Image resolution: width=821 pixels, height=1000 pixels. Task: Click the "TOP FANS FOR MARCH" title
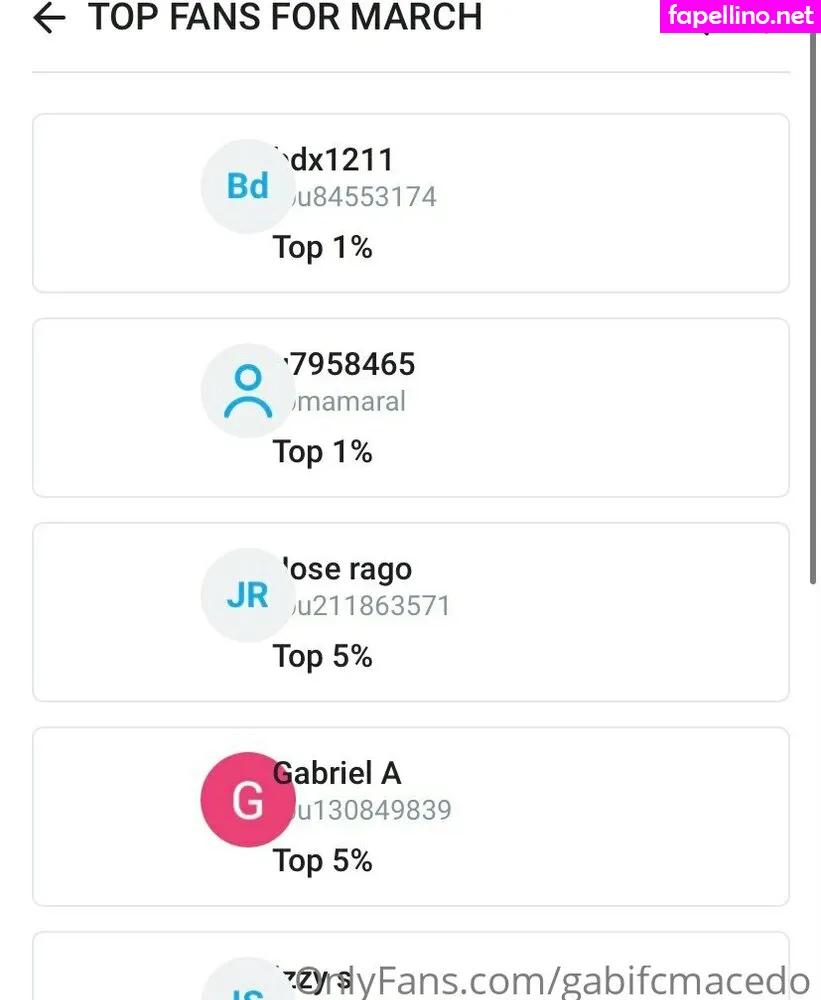pyautogui.click(x=286, y=17)
